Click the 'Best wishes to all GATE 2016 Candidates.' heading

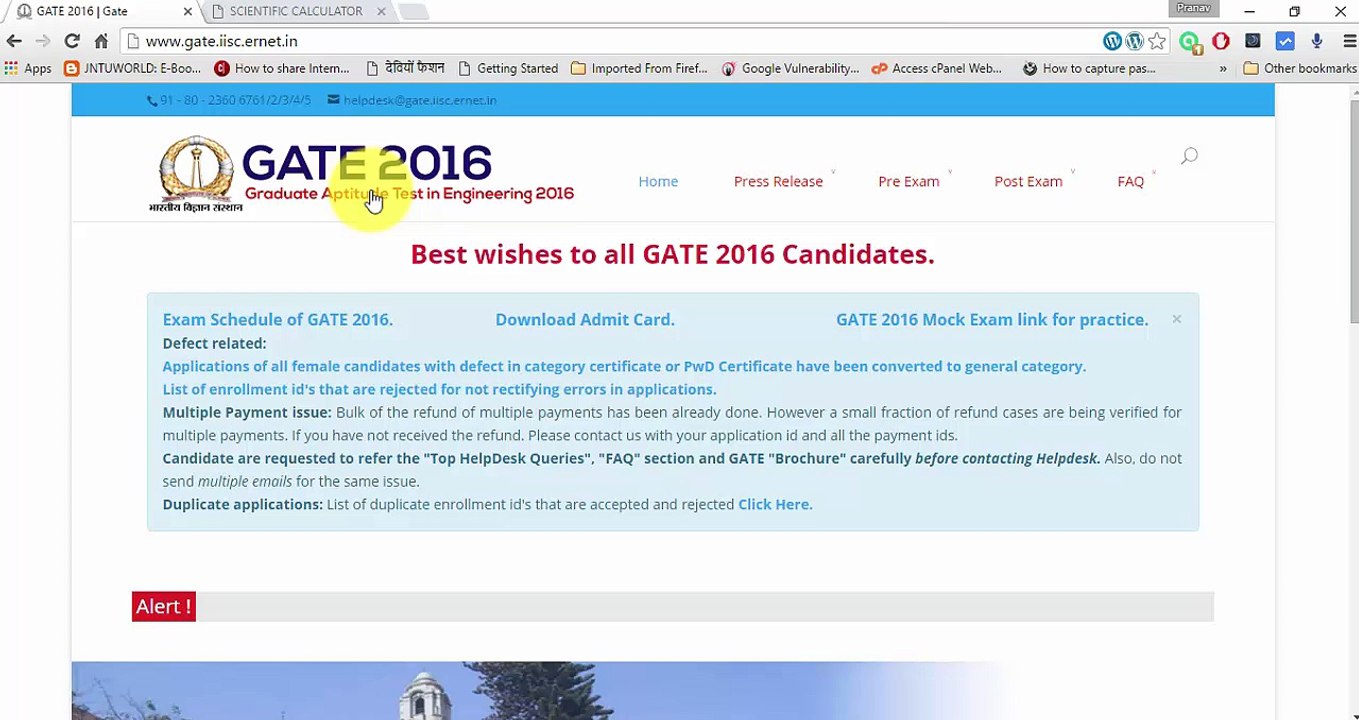[x=672, y=254]
